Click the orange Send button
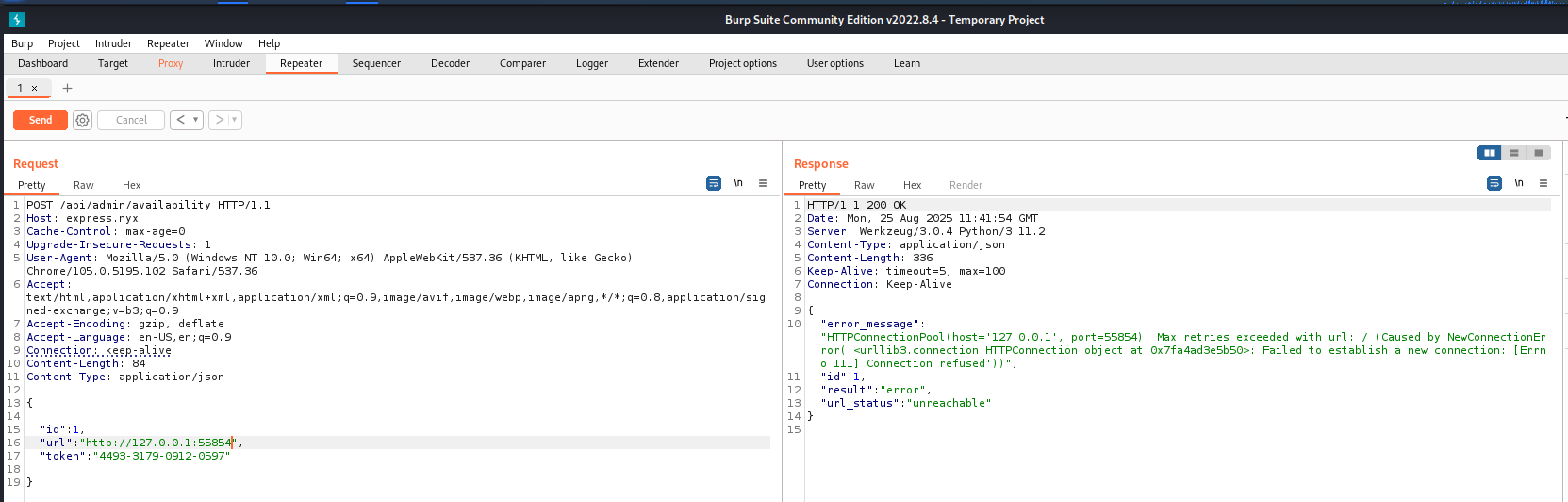The width and height of the screenshot is (1568, 502). pyautogui.click(x=41, y=120)
